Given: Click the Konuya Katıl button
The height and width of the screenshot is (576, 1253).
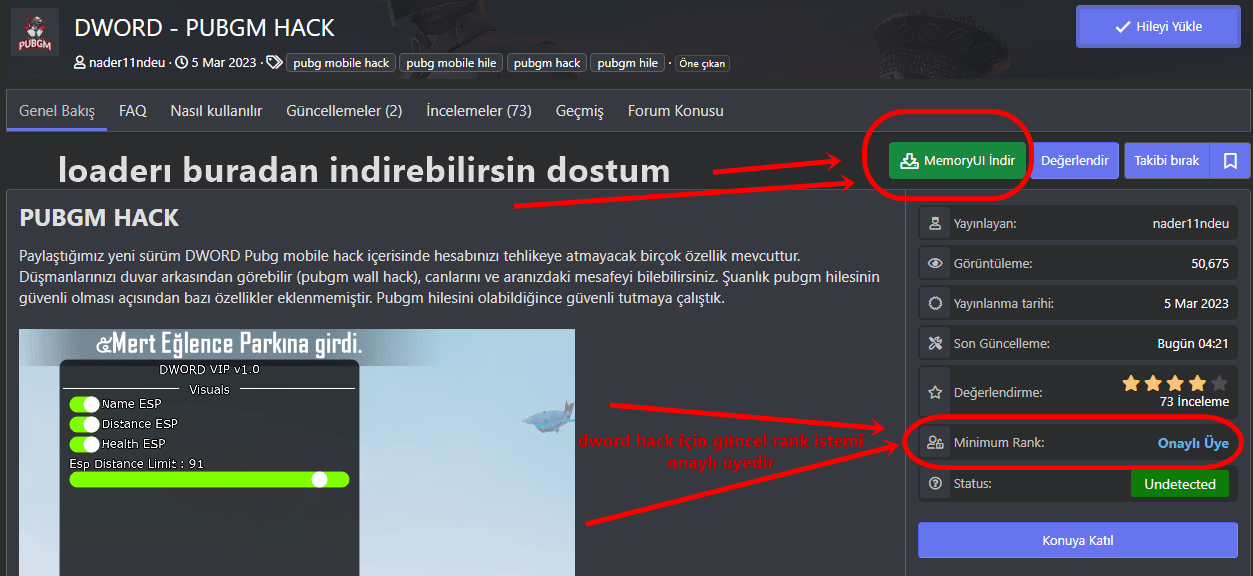Looking at the screenshot, I should tap(1078, 541).
